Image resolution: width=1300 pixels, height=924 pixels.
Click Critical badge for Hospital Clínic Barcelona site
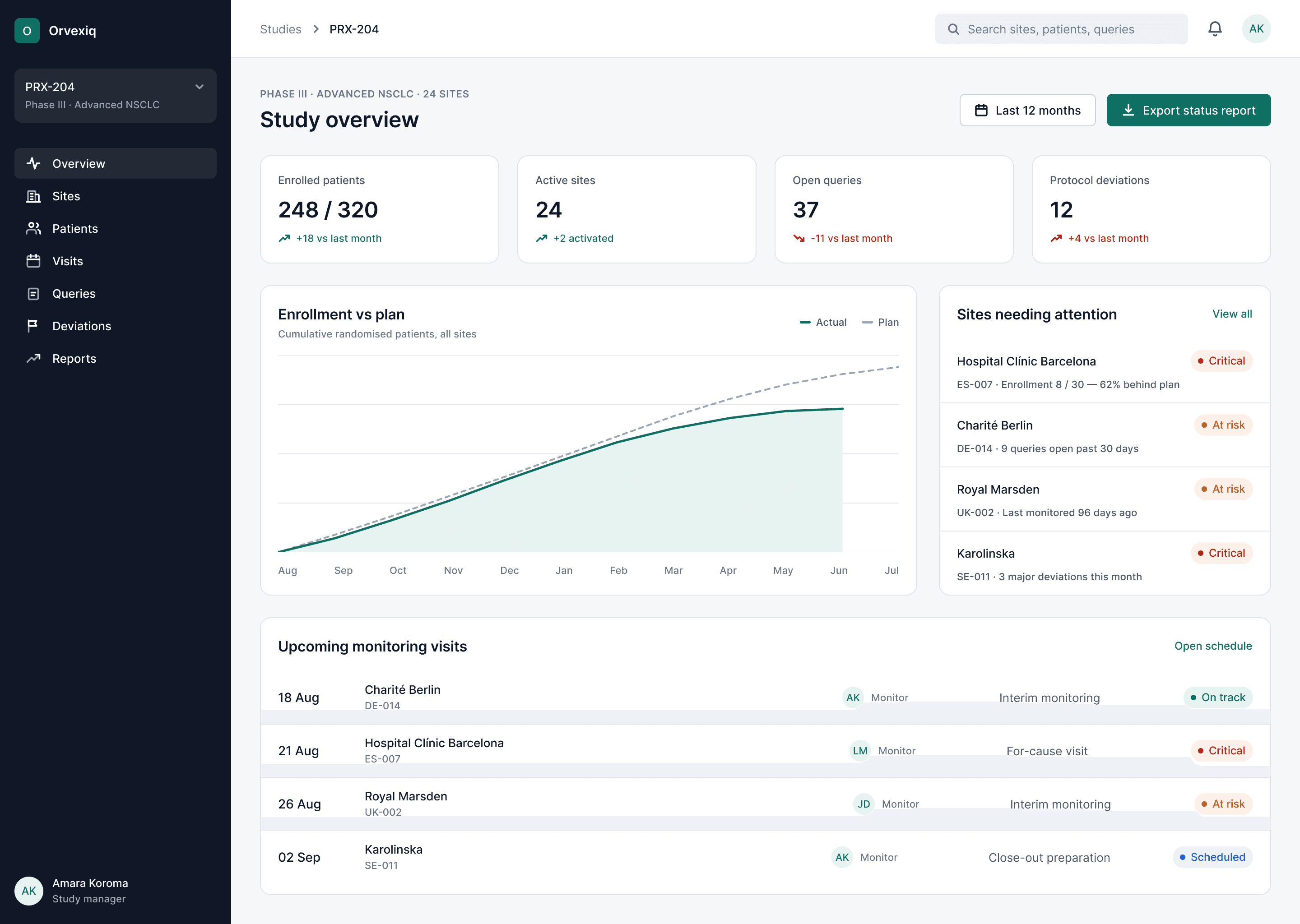pyautogui.click(x=1221, y=361)
